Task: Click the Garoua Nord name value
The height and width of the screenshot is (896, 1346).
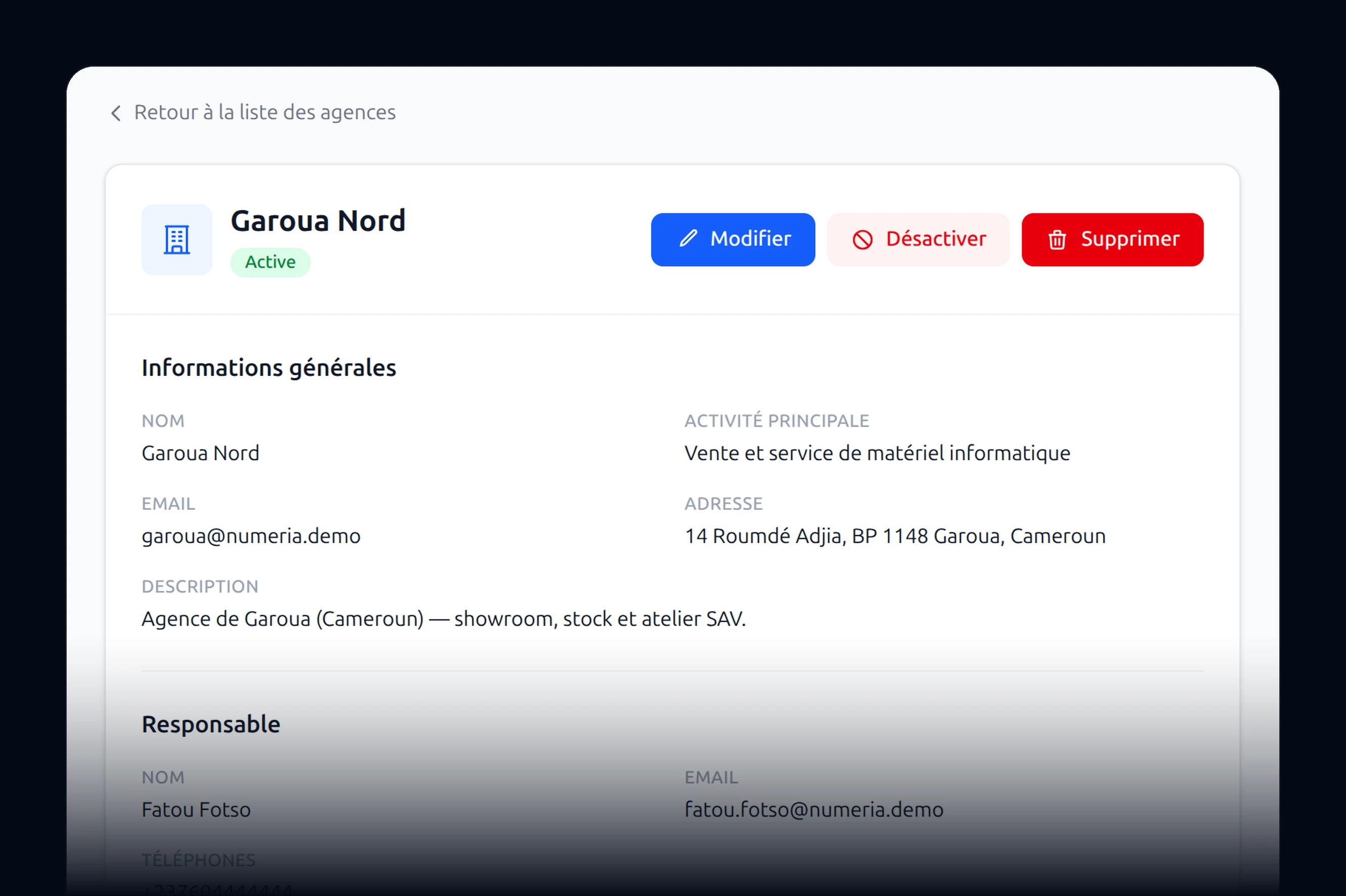Action: (x=201, y=453)
